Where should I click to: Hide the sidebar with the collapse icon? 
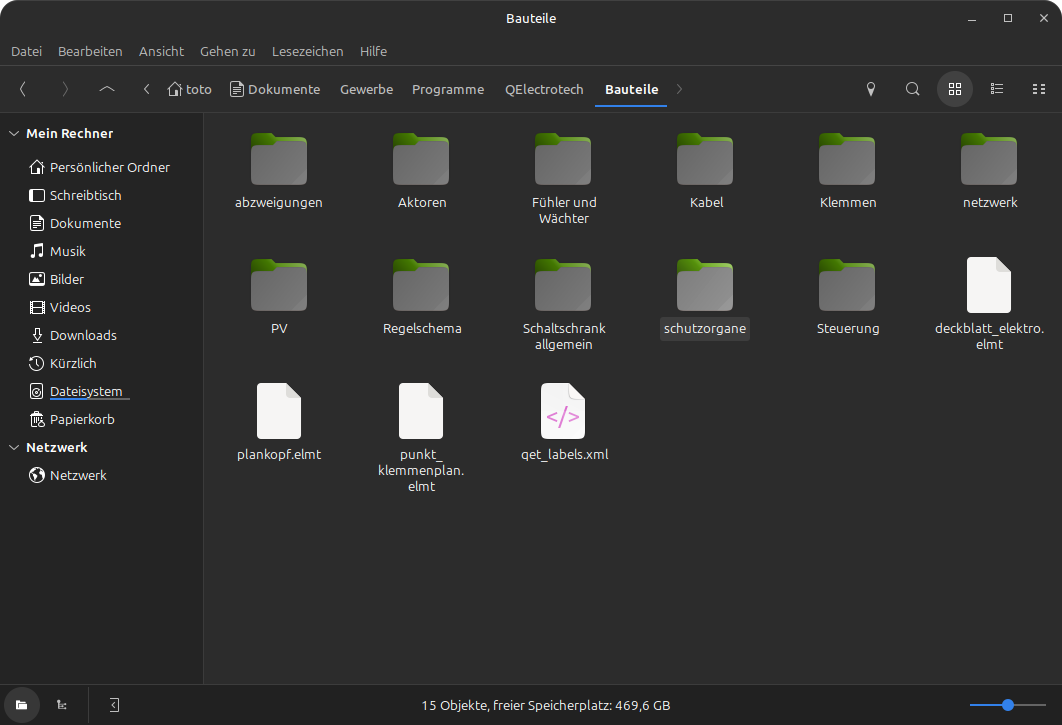pyautogui.click(x=114, y=705)
